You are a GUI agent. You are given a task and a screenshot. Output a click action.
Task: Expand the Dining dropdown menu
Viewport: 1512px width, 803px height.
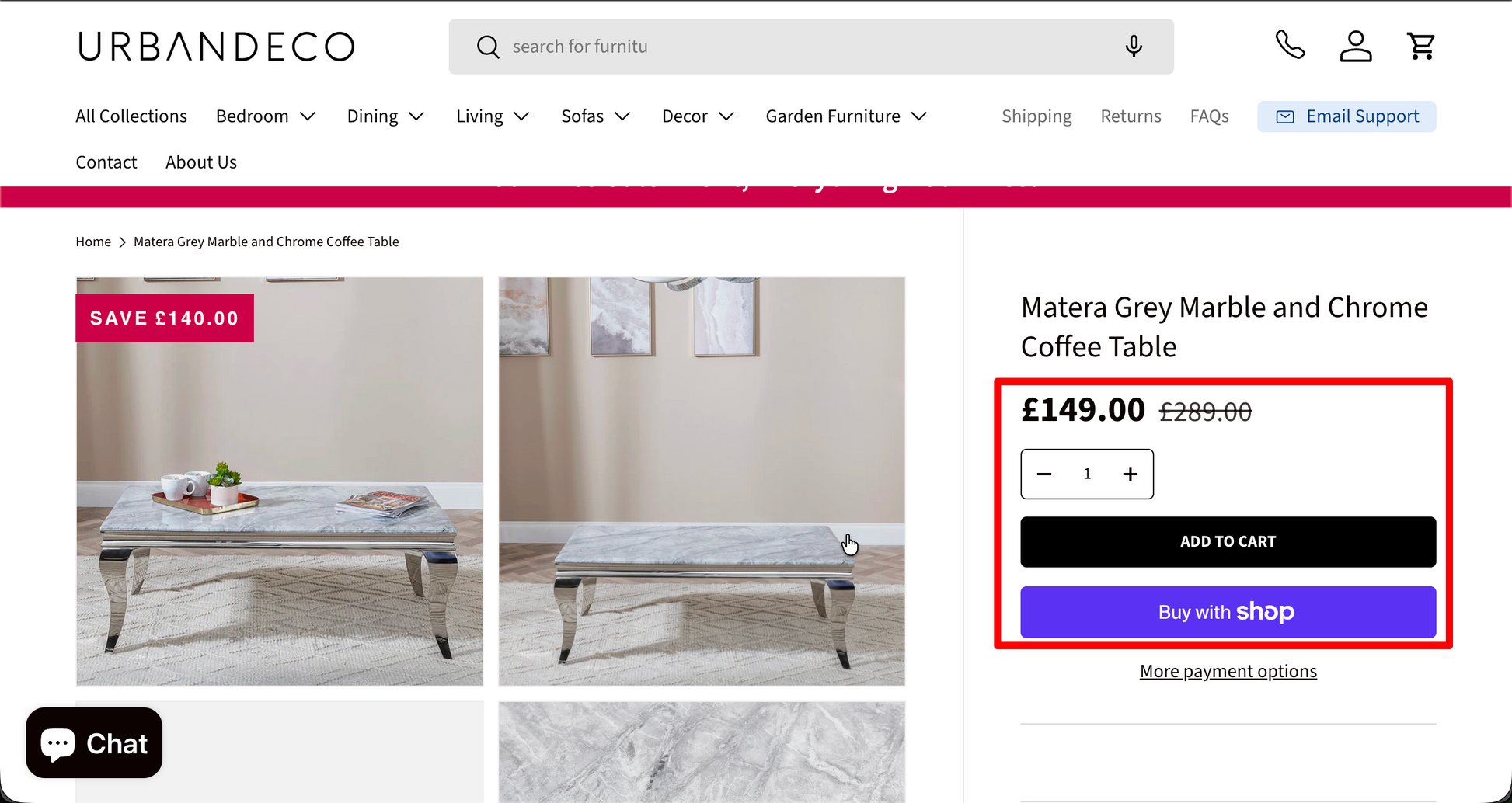[x=385, y=116]
